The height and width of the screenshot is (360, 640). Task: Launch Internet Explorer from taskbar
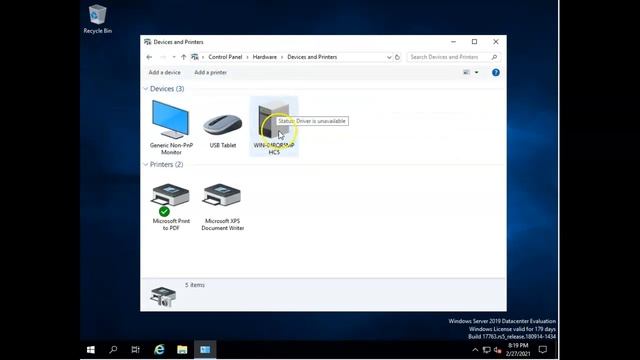[x=159, y=350]
